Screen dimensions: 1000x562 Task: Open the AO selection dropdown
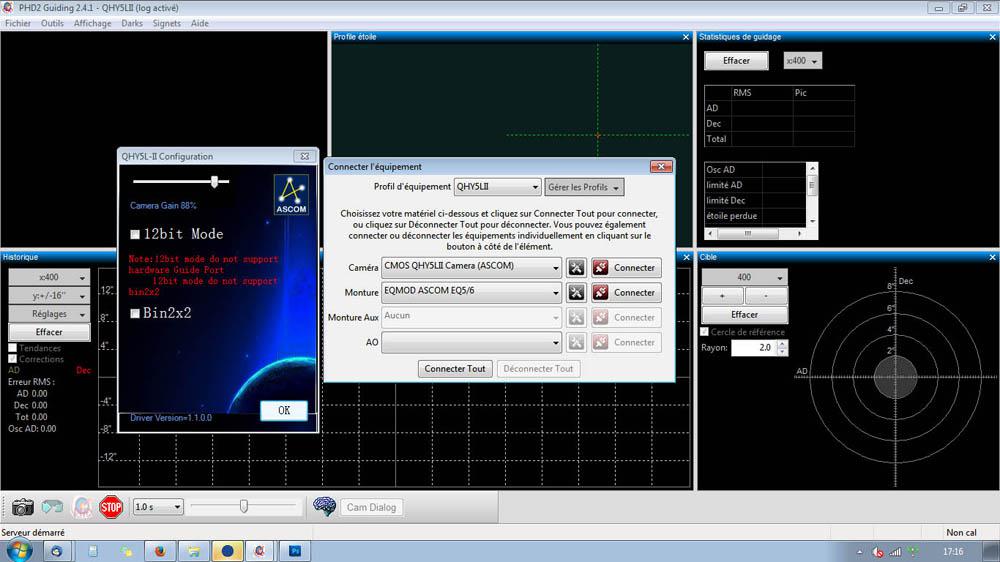coord(471,342)
